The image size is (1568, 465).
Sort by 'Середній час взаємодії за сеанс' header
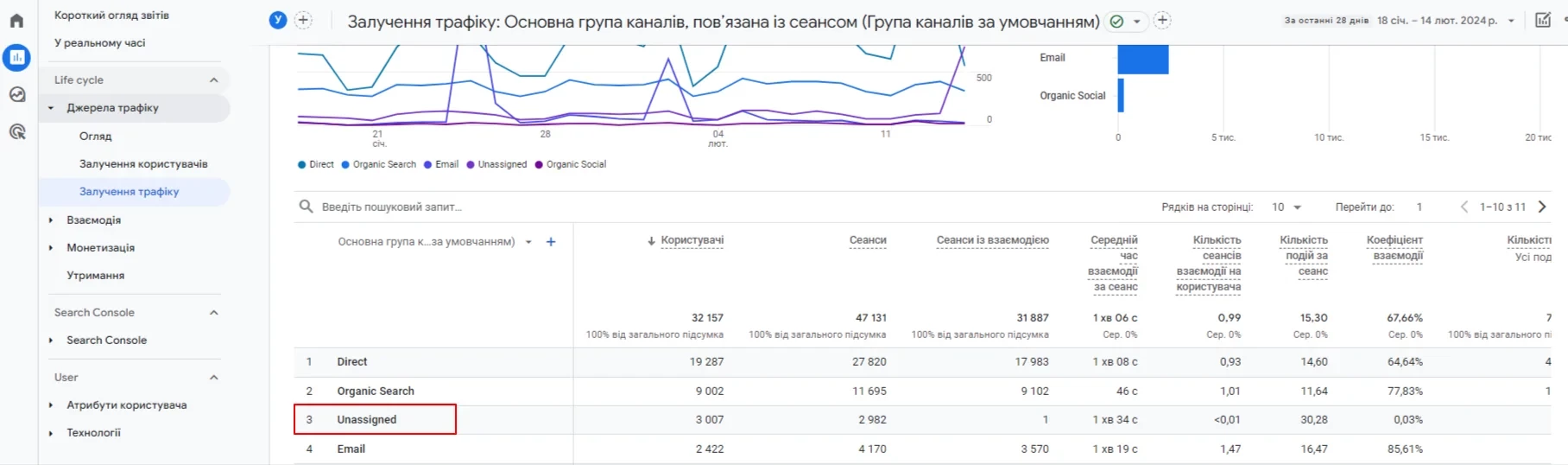tap(1113, 264)
